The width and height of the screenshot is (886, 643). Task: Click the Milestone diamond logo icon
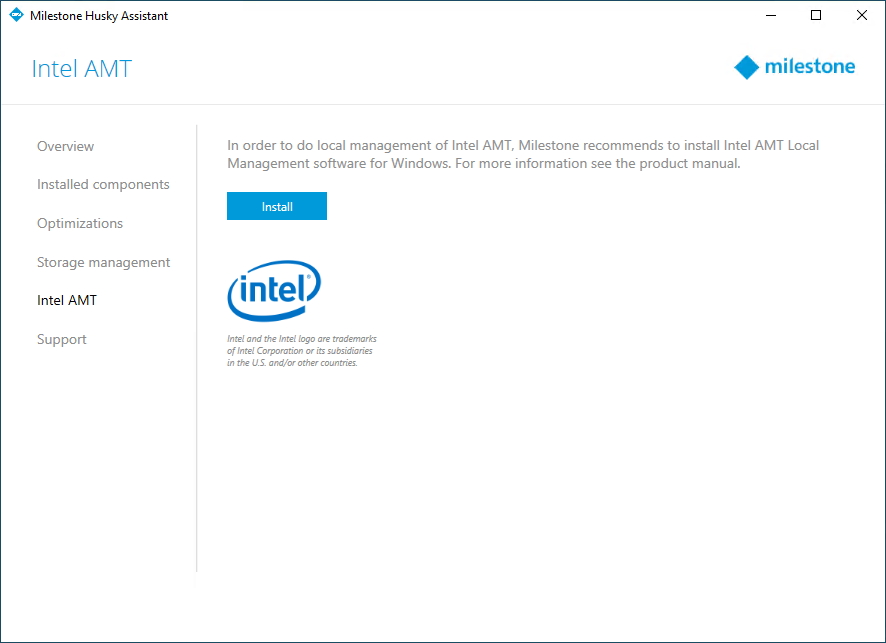746,67
